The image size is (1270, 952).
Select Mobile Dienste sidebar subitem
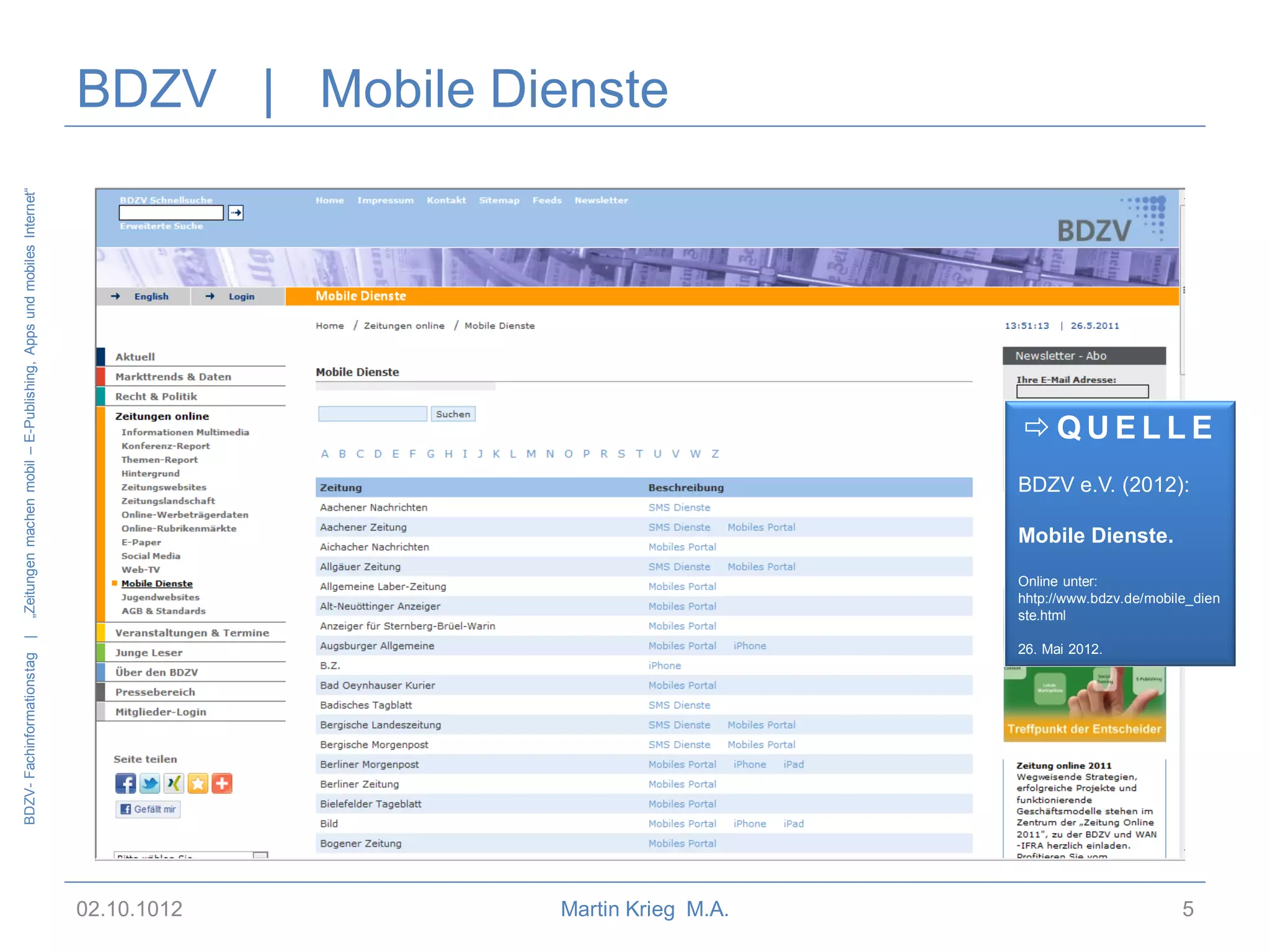(157, 584)
